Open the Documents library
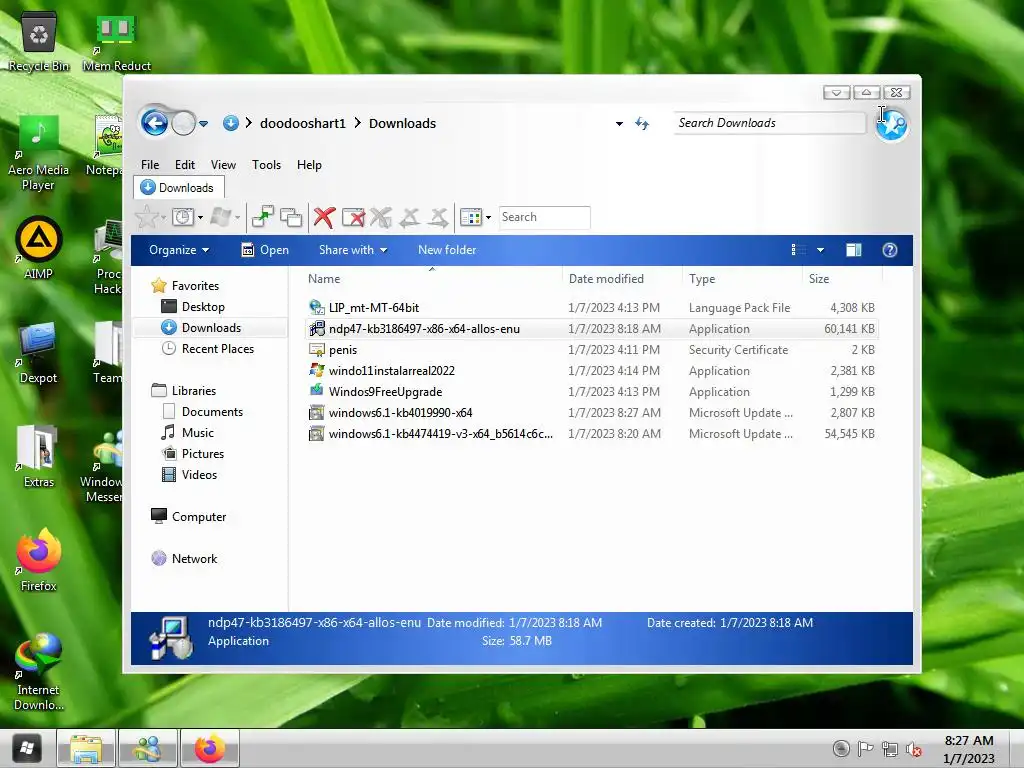The height and width of the screenshot is (768, 1024). [212, 411]
